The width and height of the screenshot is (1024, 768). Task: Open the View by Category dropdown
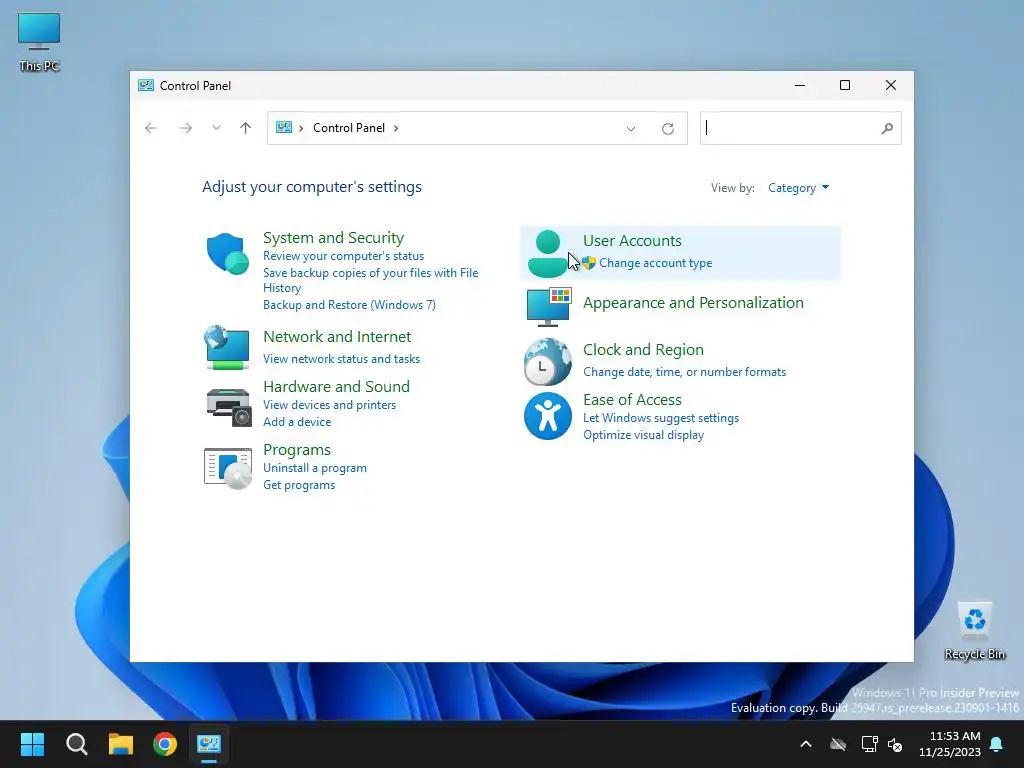(x=798, y=188)
